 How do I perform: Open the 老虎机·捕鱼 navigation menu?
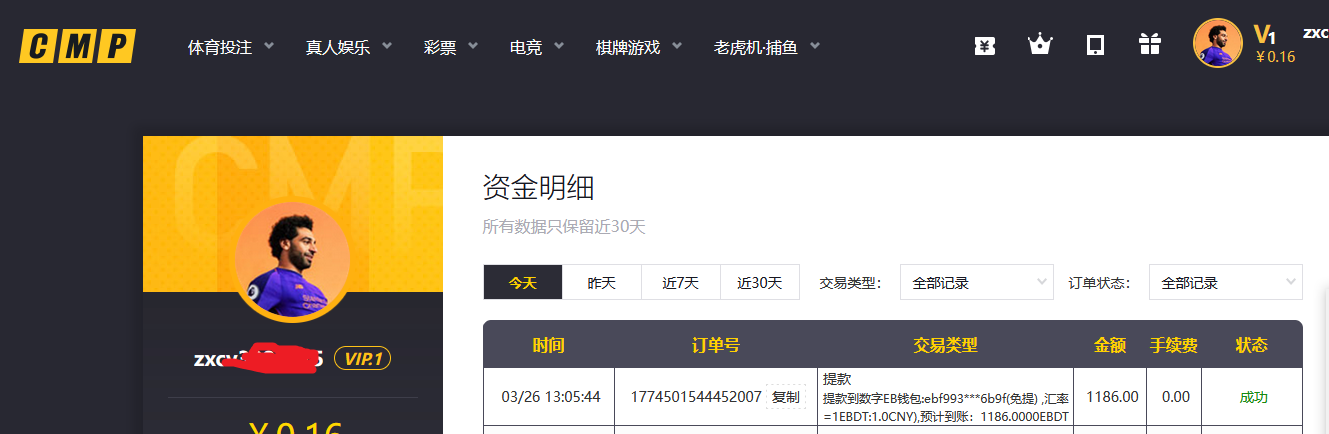[x=767, y=47]
